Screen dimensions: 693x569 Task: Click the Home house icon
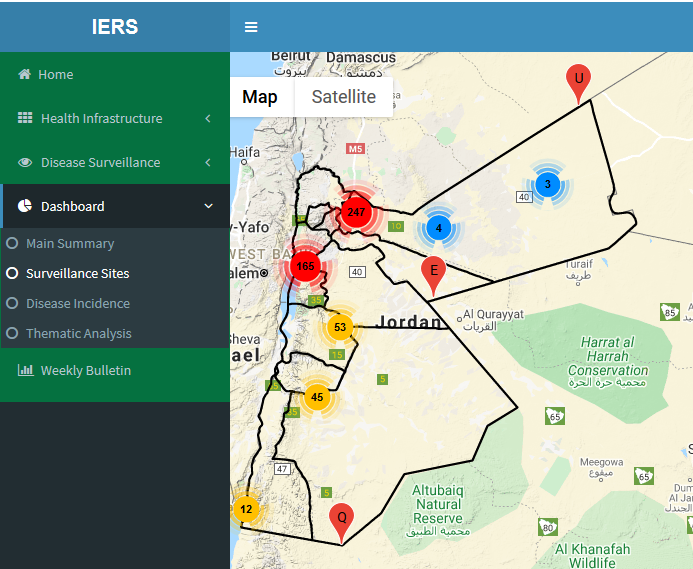point(24,74)
